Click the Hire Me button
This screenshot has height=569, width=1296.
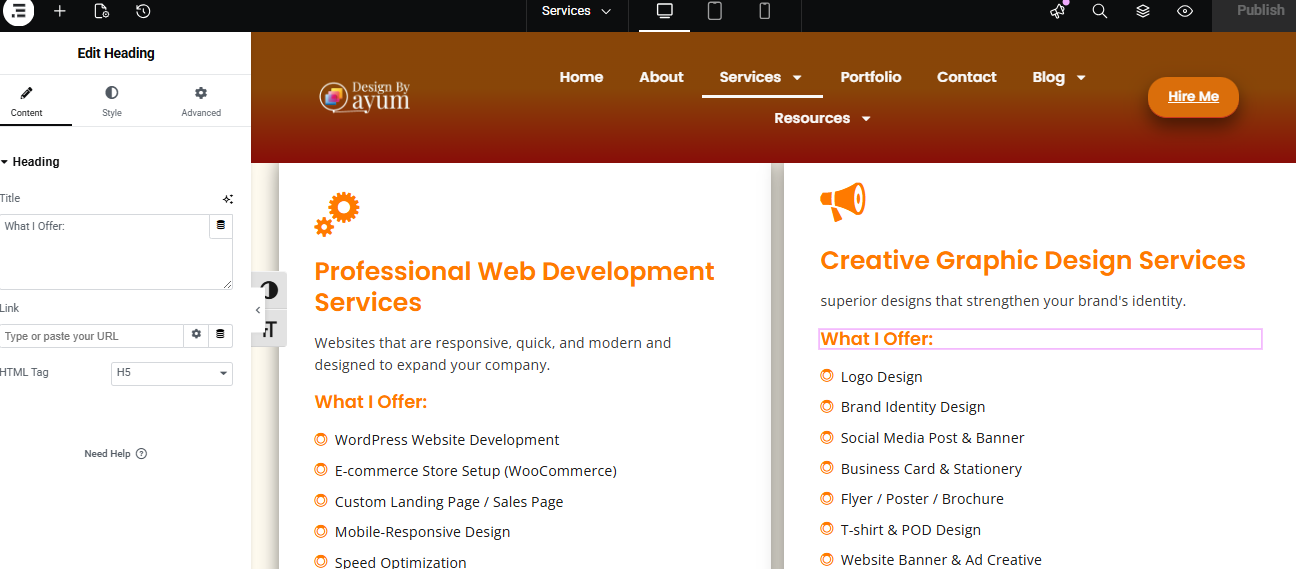pyautogui.click(x=1193, y=97)
